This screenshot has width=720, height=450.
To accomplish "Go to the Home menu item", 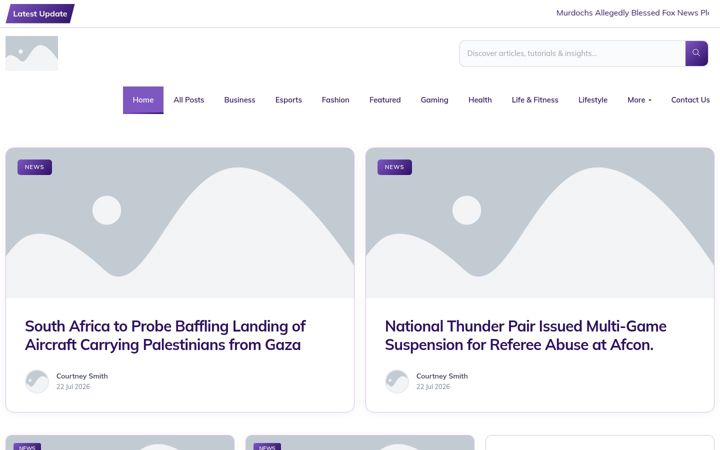I will point(143,100).
